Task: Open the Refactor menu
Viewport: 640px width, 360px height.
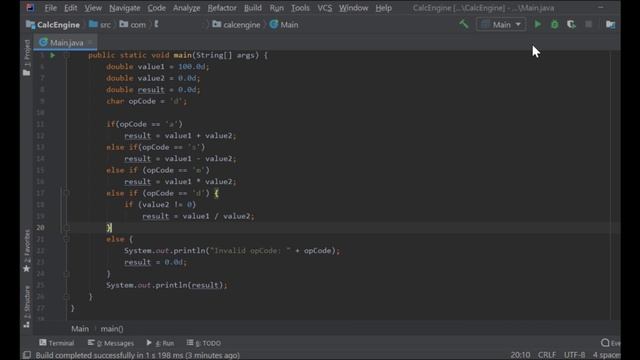Action: 222,8
